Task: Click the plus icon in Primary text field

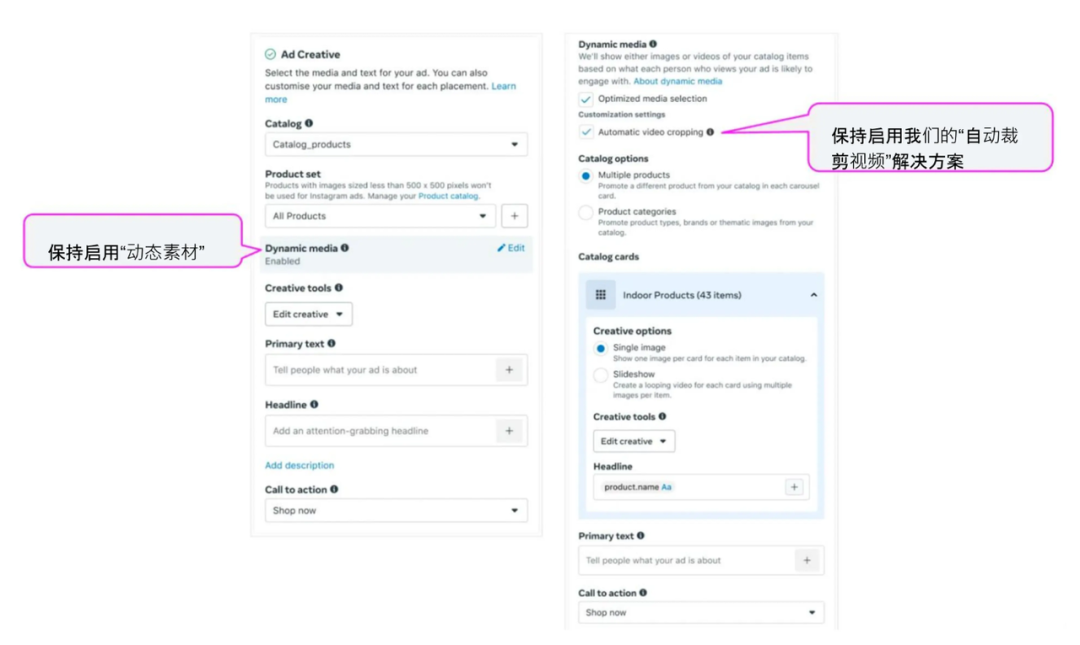Action: (509, 370)
